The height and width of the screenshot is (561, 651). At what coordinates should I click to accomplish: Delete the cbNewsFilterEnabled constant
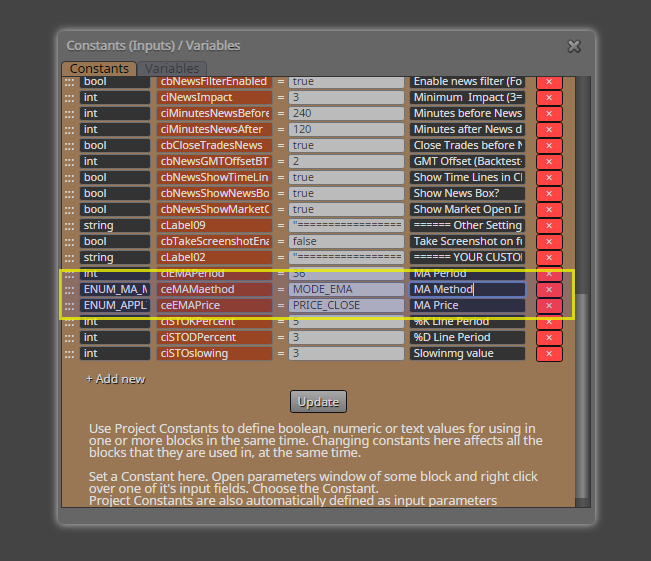pyautogui.click(x=549, y=82)
